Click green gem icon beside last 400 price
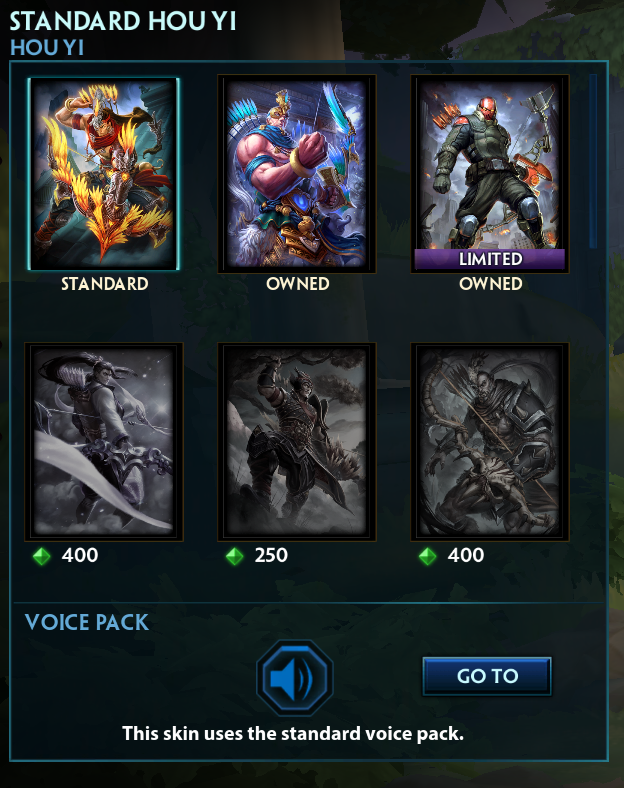This screenshot has height=788, width=624. (x=428, y=556)
